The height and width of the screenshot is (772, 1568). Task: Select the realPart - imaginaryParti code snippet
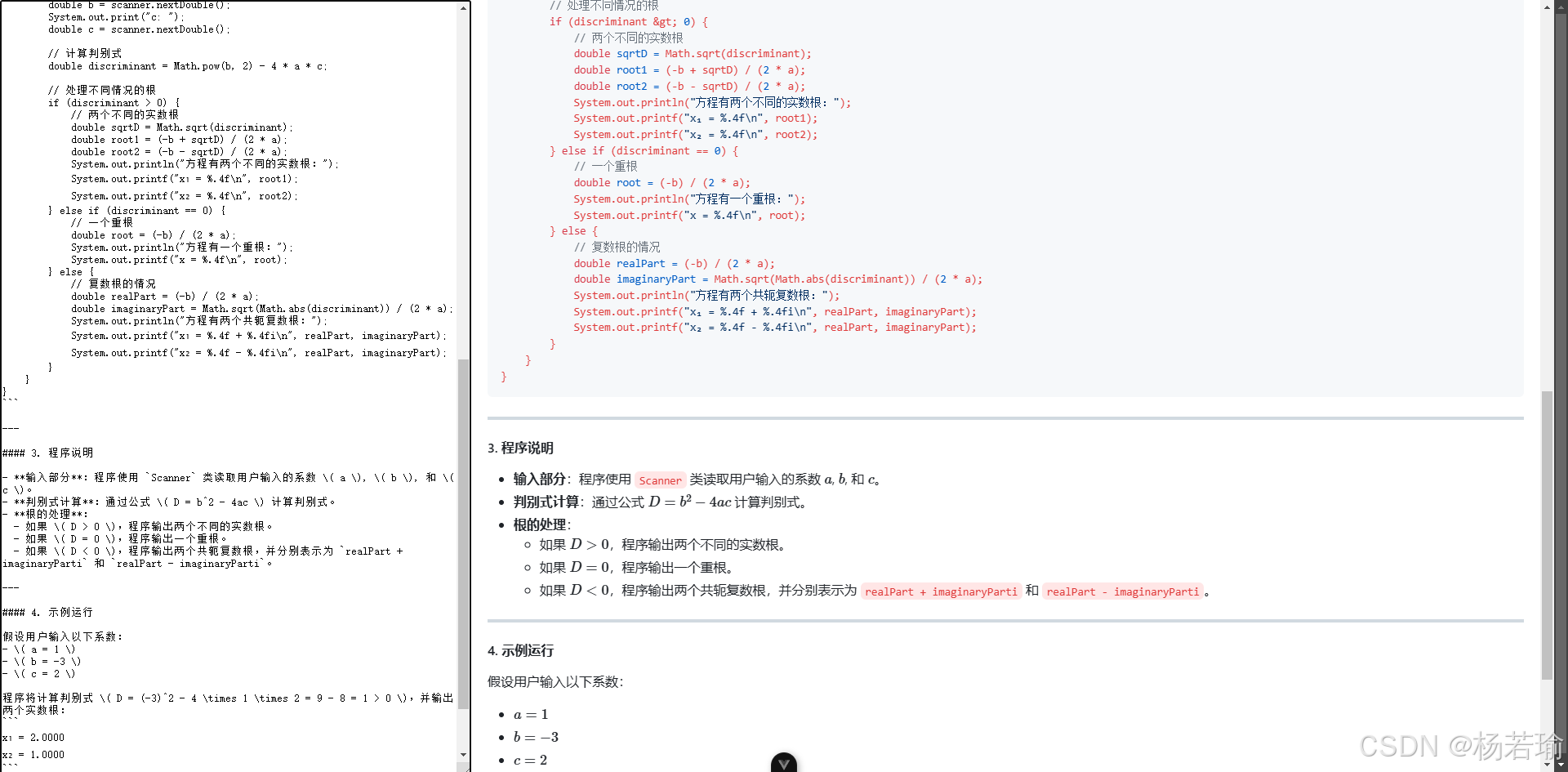1122,591
